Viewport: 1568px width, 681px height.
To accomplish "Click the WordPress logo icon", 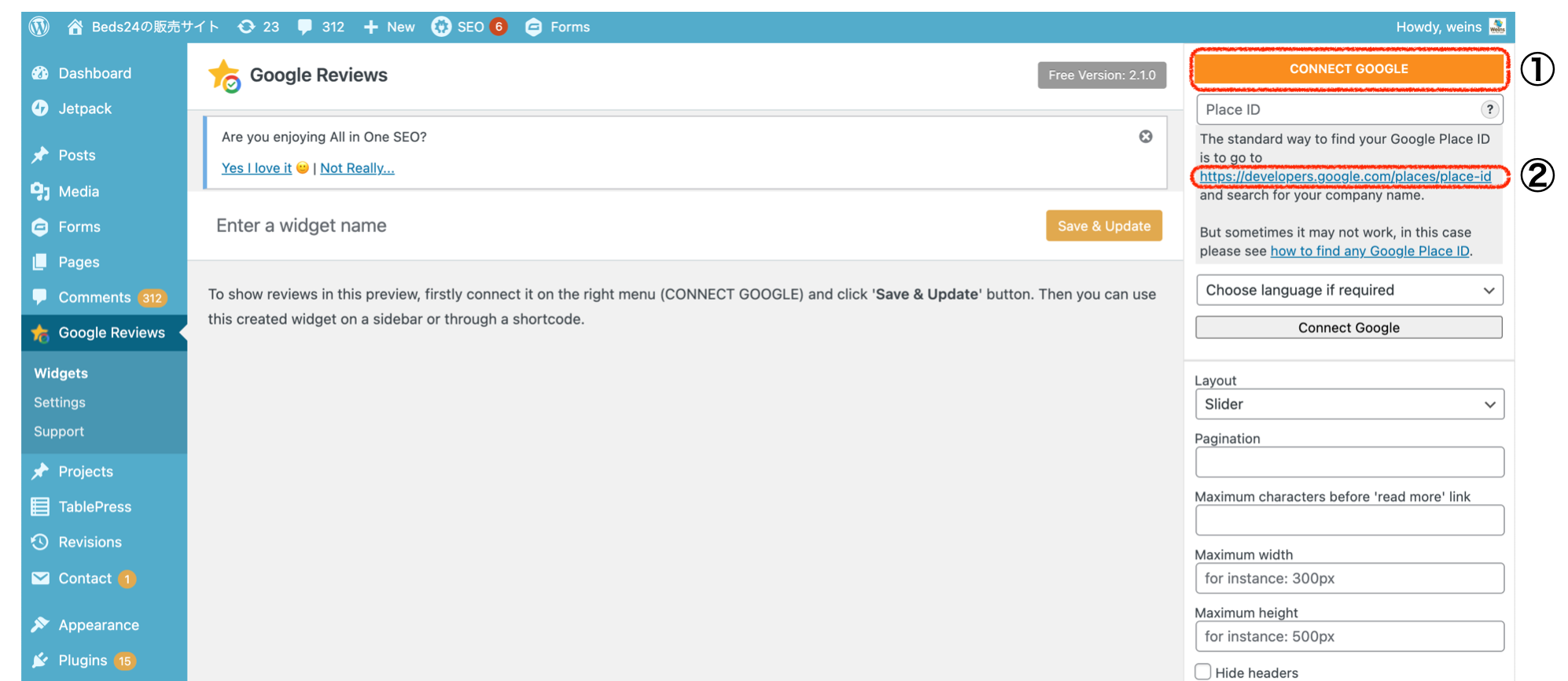I will (x=39, y=27).
